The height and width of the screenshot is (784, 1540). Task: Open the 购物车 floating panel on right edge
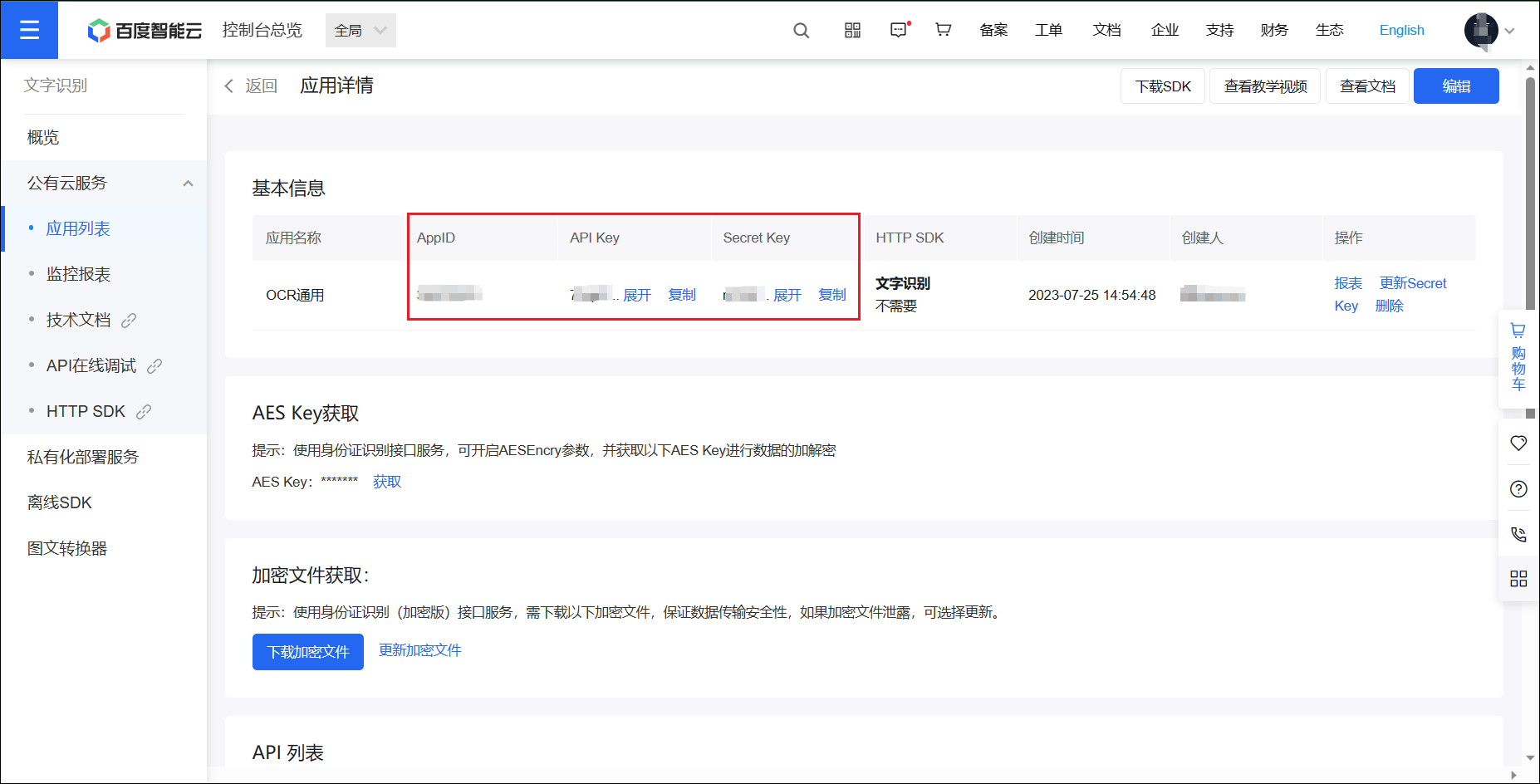(1518, 357)
